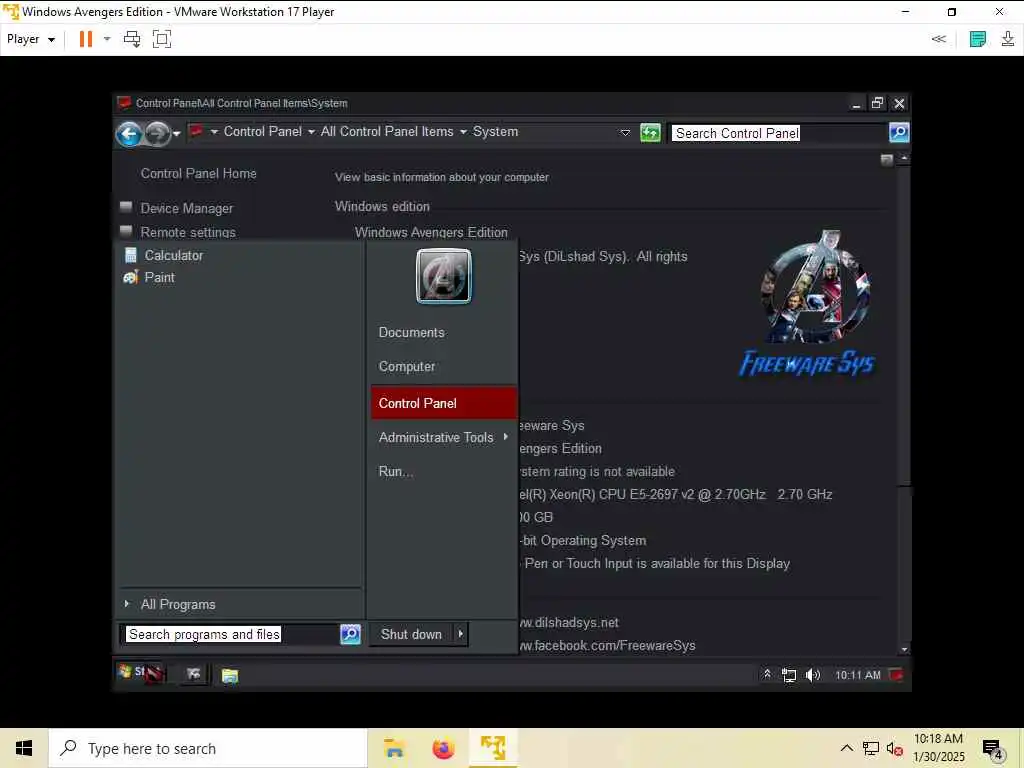The width and height of the screenshot is (1024, 768).
Task: Refresh the Control Panel address bar
Action: click(650, 133)
